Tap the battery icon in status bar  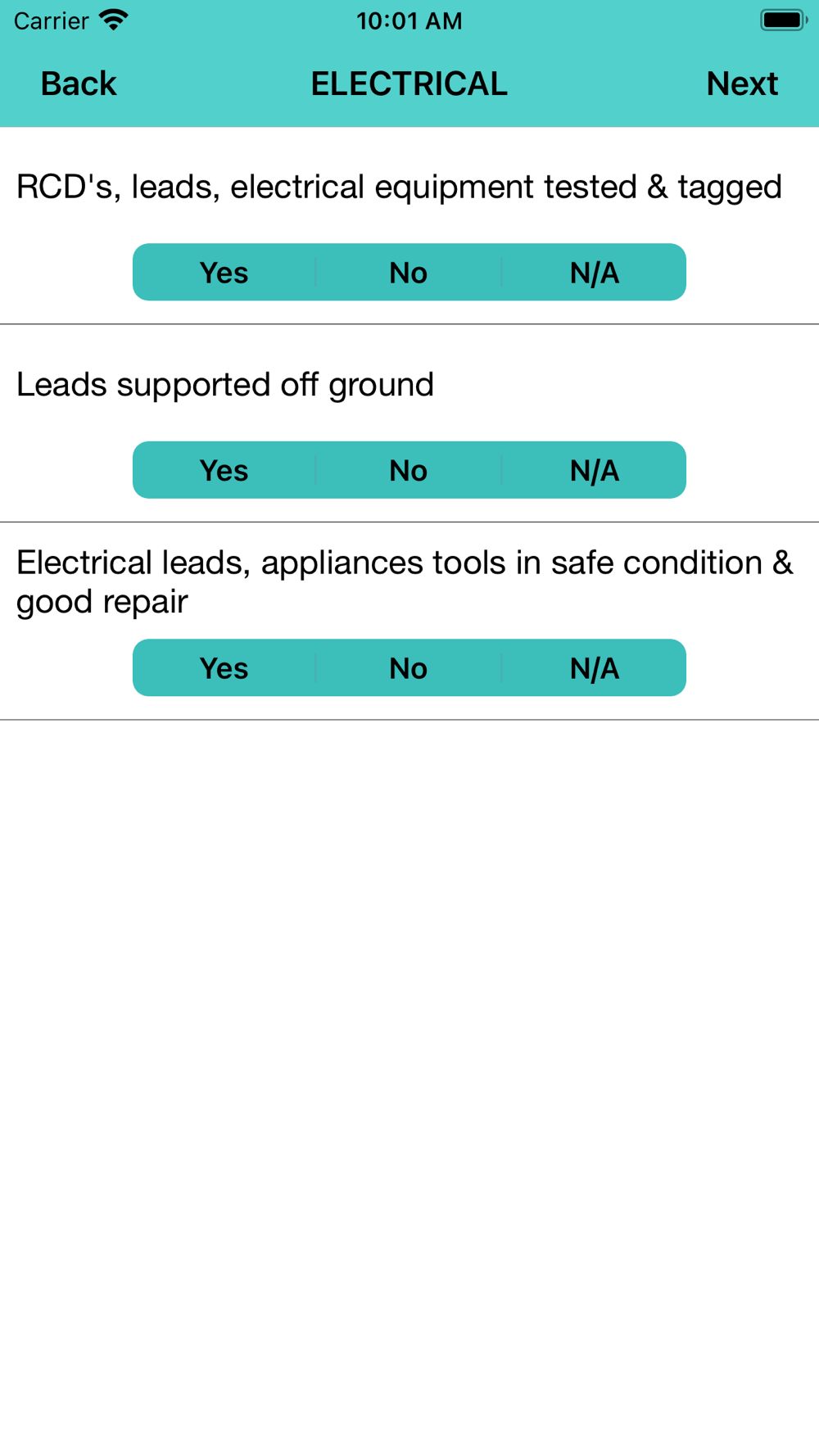783,20
